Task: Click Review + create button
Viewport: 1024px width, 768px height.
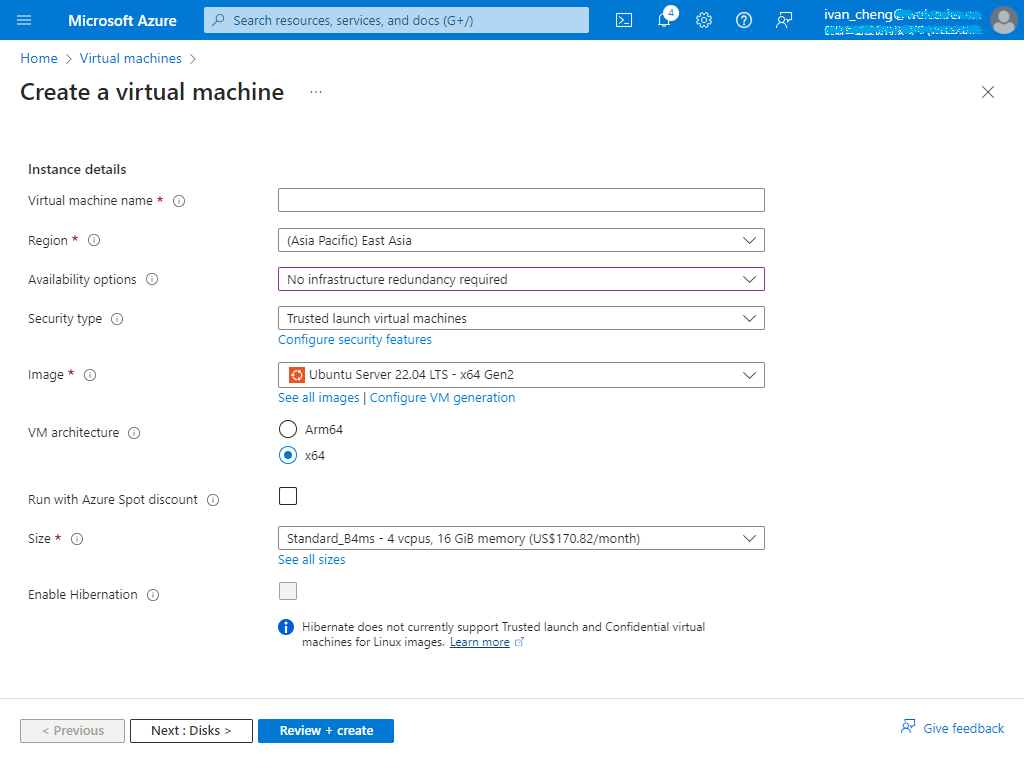Action: click(326, 731)
